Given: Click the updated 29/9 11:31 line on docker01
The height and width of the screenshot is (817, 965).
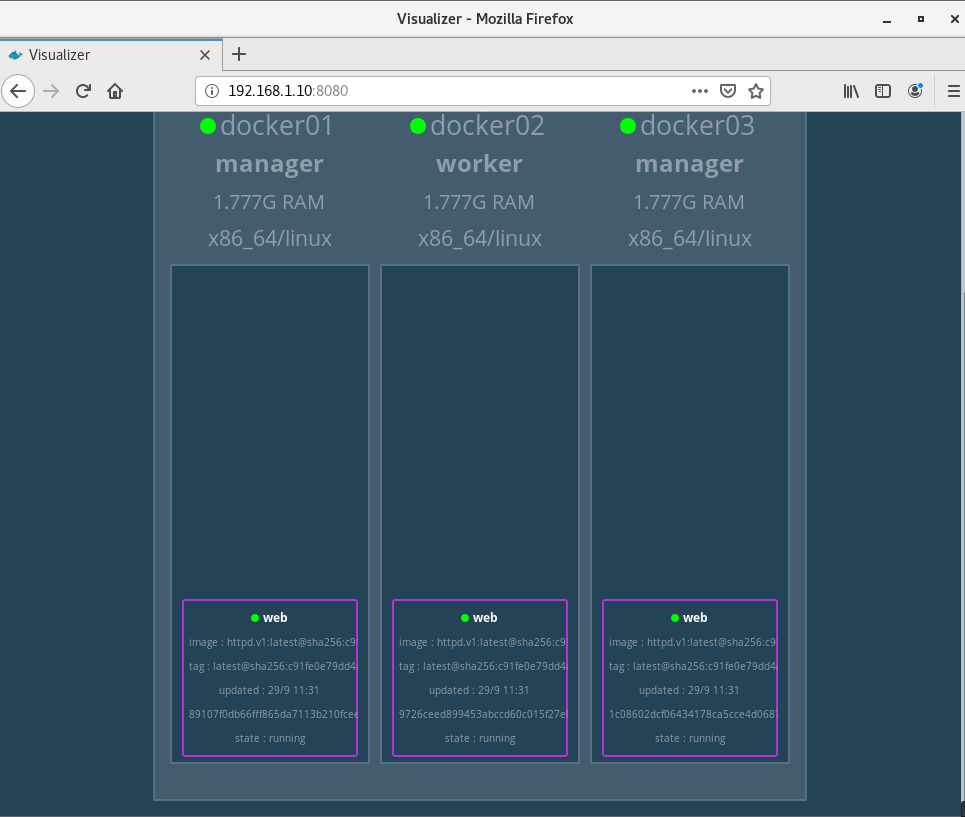Looking at the screenshot, I should click(269, 690).
